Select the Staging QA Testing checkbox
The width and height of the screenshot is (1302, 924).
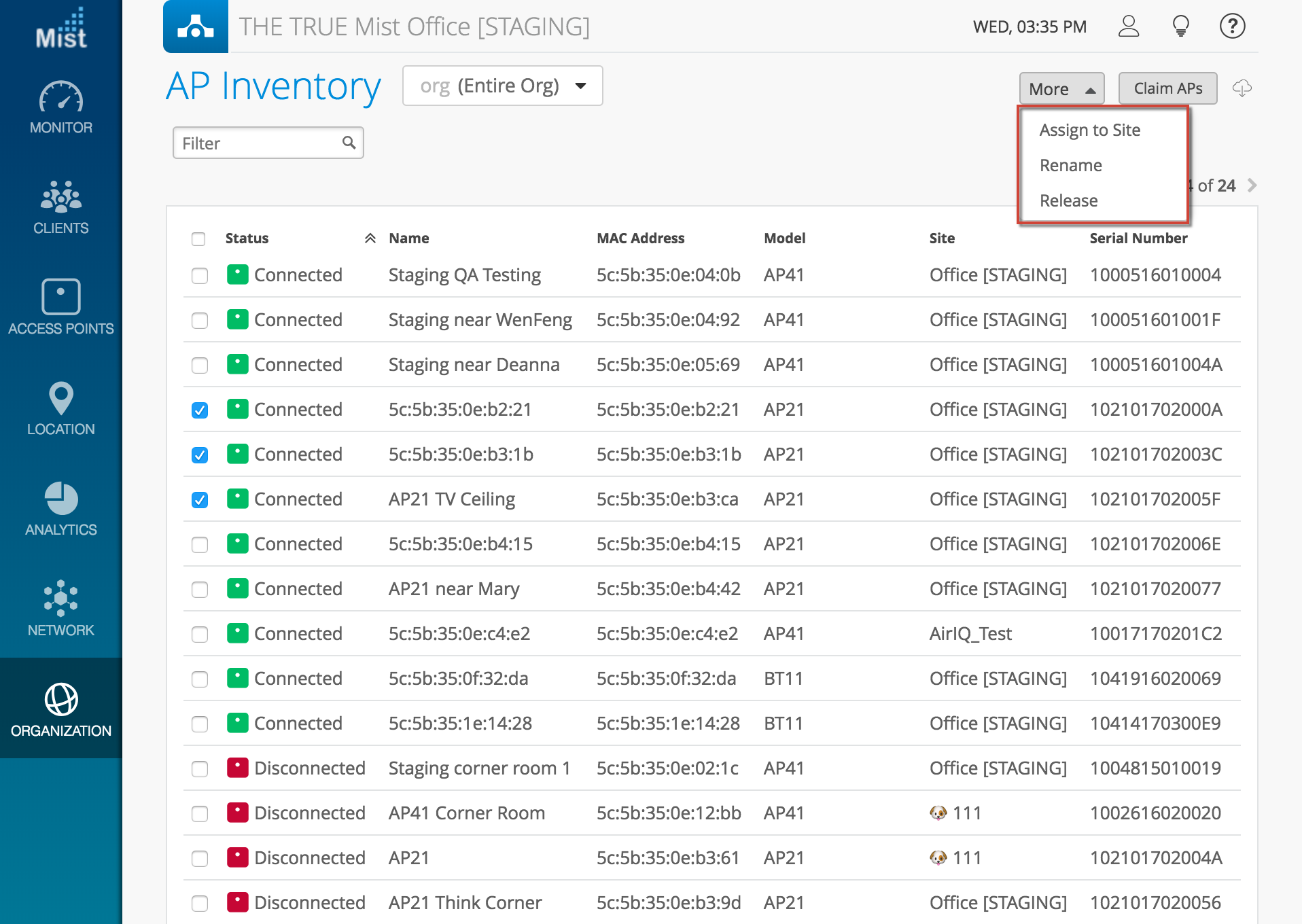click(200, 276)
